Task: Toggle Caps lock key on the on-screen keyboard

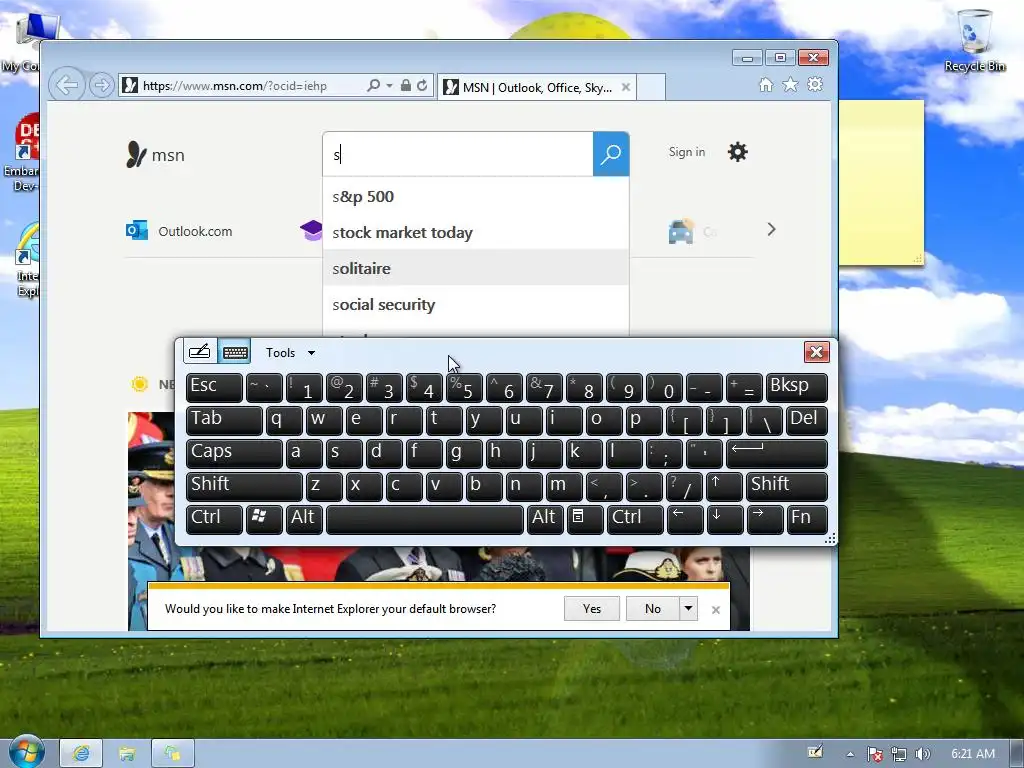Action: pyautogui.click(x=234, y=453)
